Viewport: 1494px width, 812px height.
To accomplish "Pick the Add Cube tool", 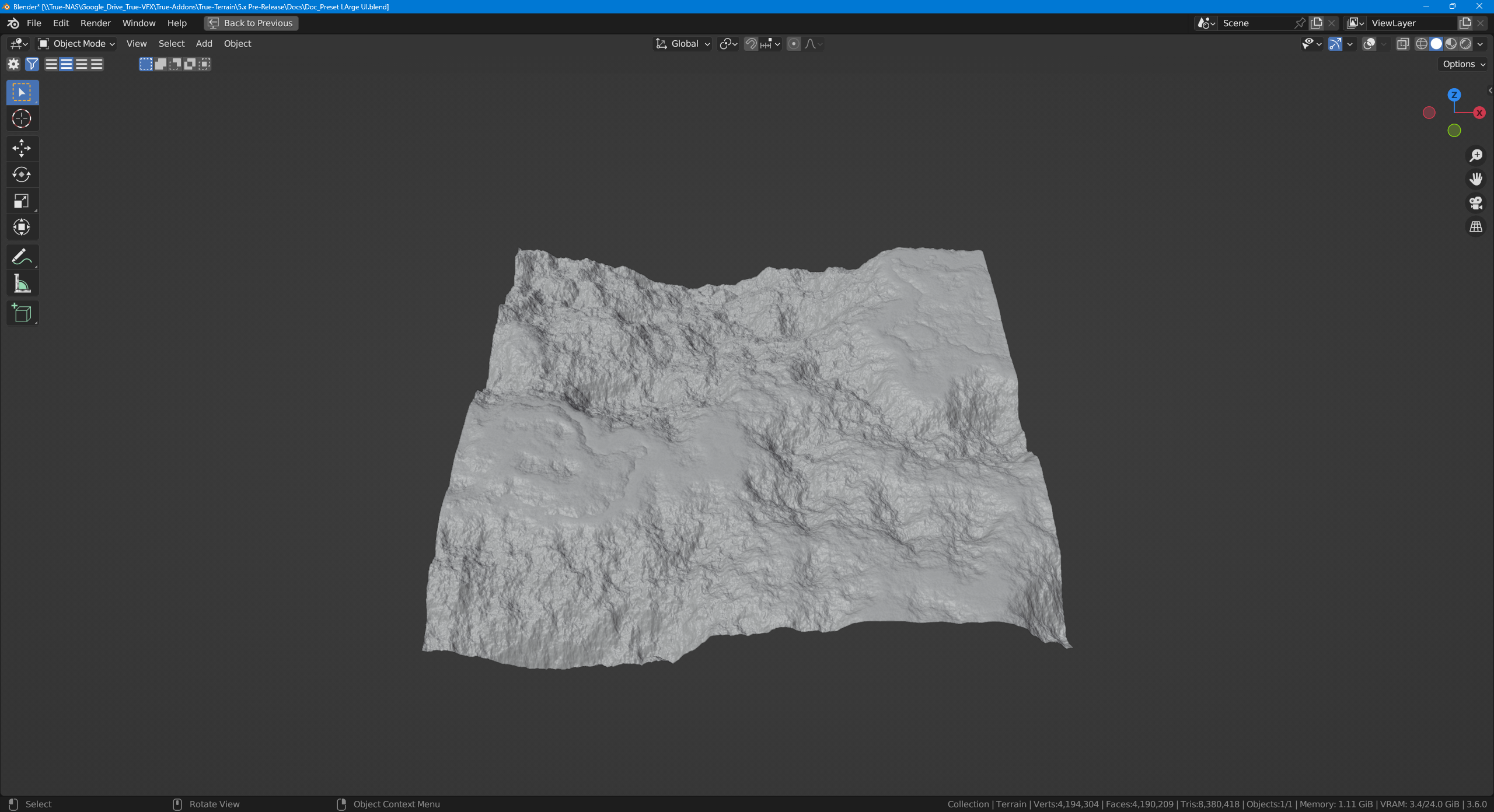I will 22,313.
